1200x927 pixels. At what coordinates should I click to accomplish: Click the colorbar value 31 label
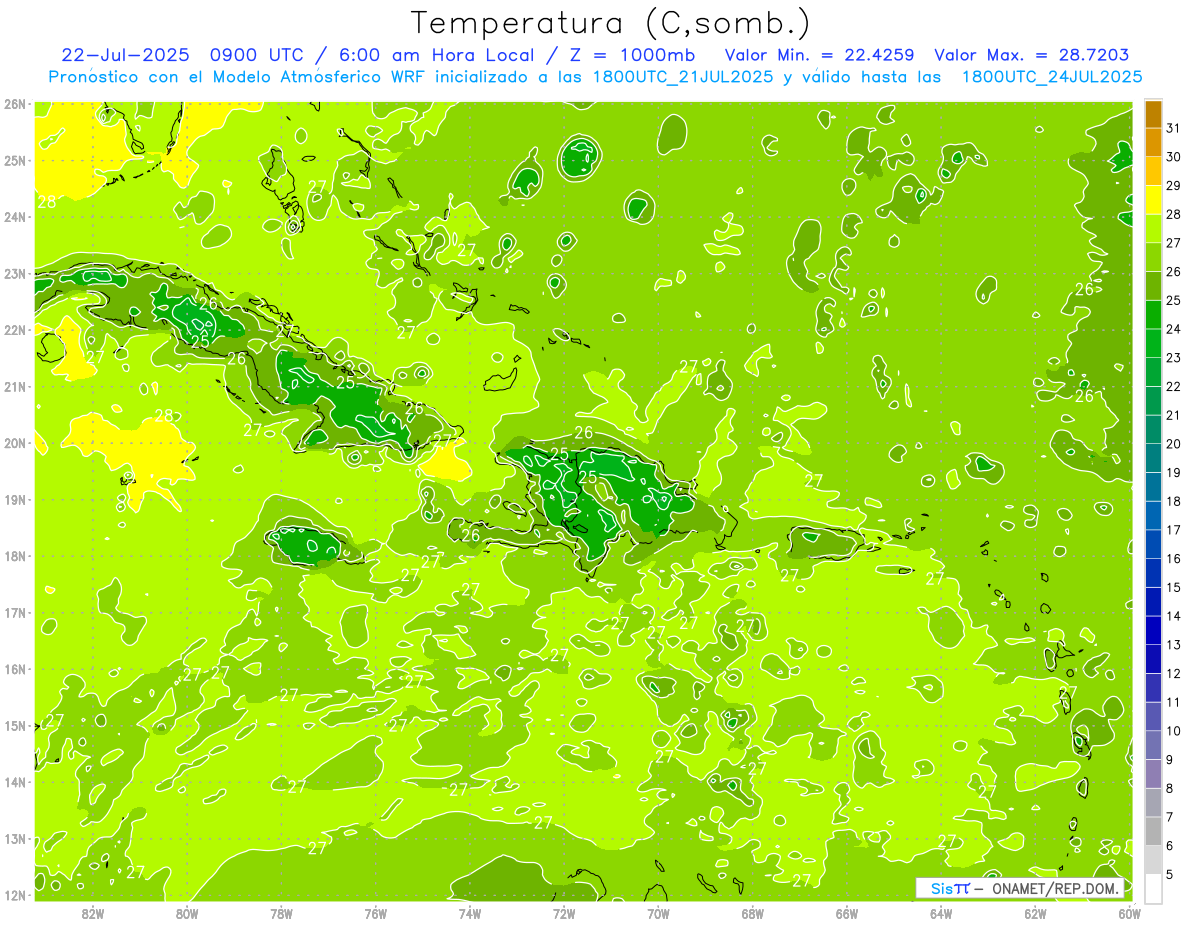1174,128
